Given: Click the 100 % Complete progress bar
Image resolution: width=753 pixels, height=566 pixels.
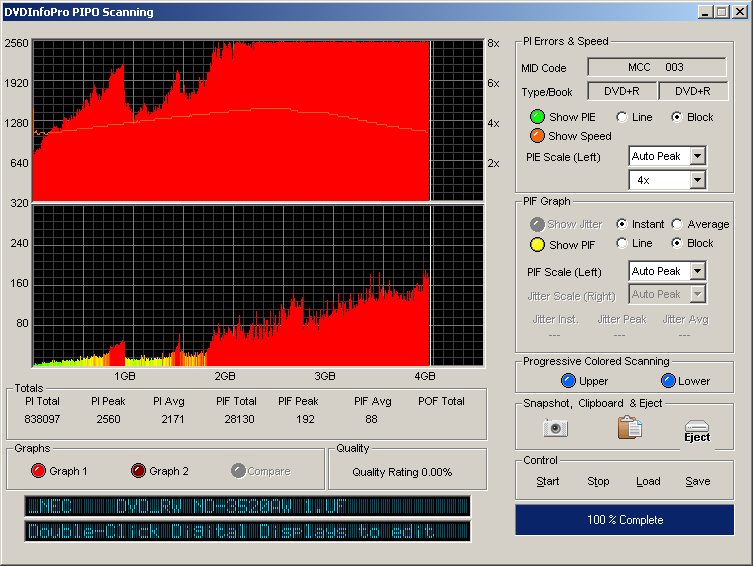Looking at the screenshot, I should [x=624, y=520].
